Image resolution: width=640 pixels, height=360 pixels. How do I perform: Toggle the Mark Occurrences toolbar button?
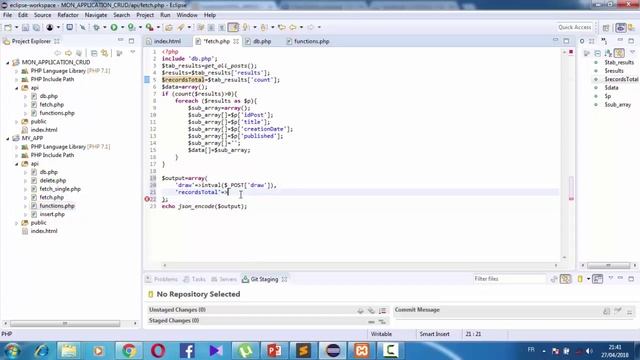[233, 27]
